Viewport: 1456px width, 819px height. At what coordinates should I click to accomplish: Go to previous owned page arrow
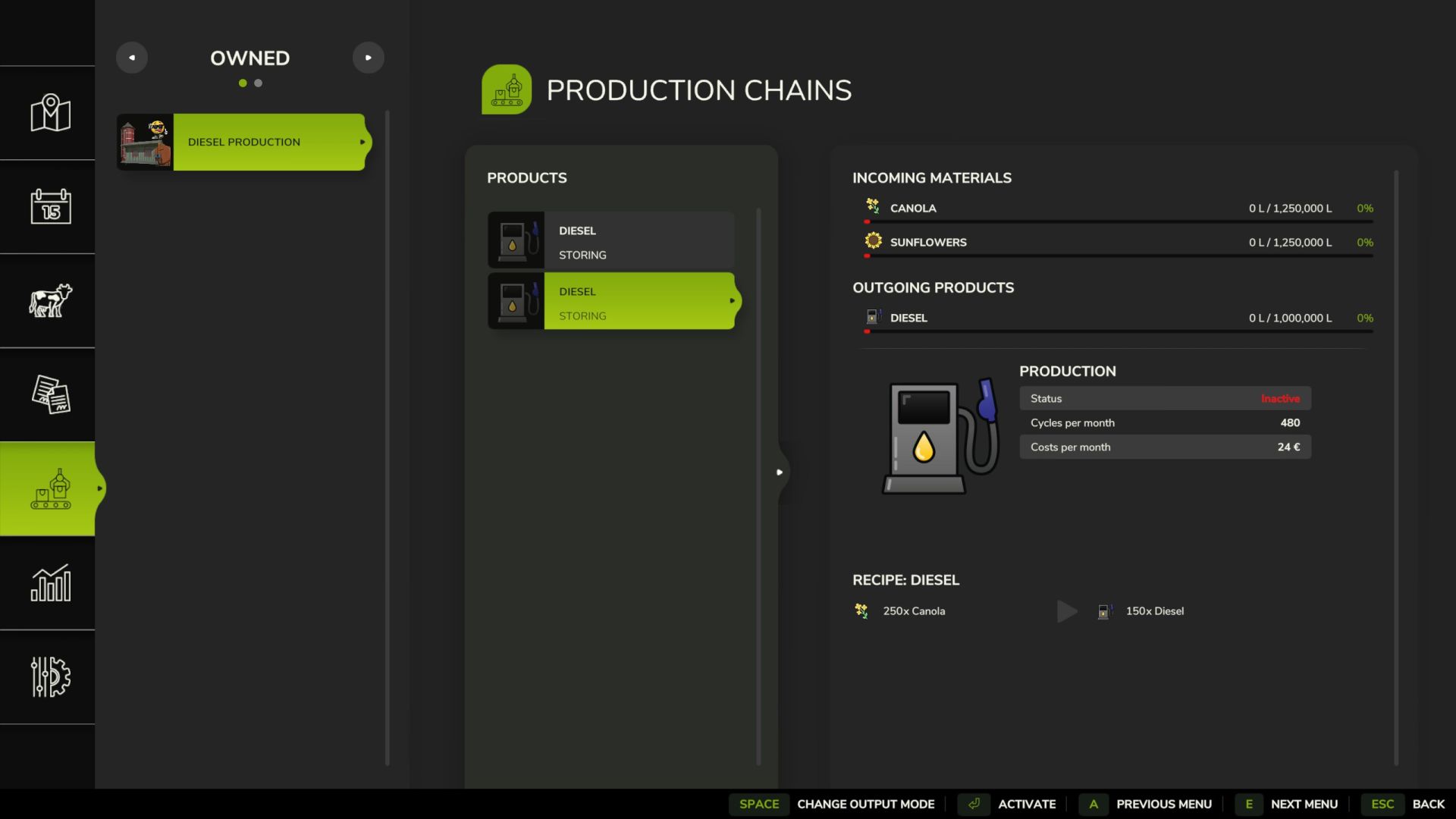[132, 58]
